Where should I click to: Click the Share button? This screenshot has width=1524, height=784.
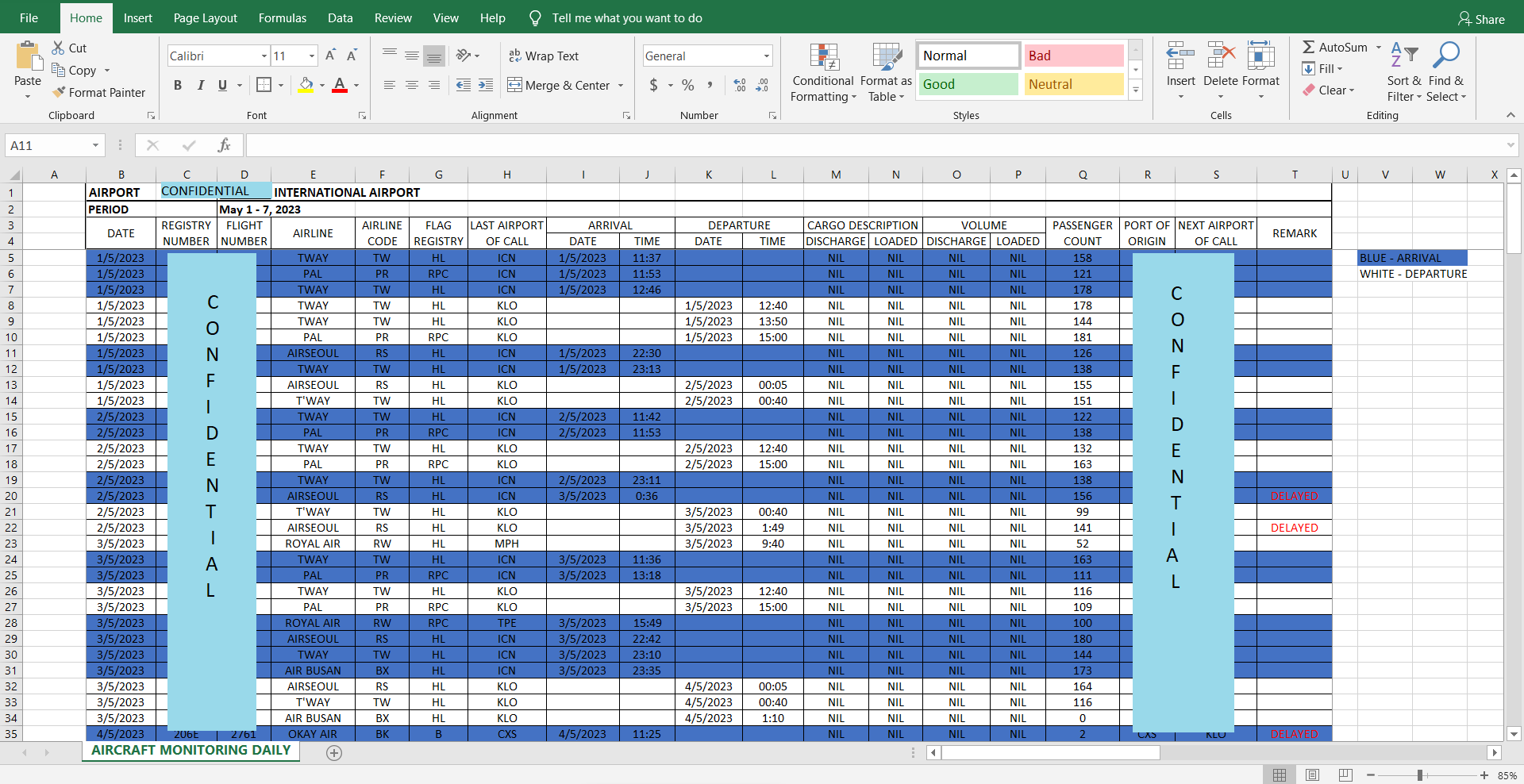[1481, 18]
